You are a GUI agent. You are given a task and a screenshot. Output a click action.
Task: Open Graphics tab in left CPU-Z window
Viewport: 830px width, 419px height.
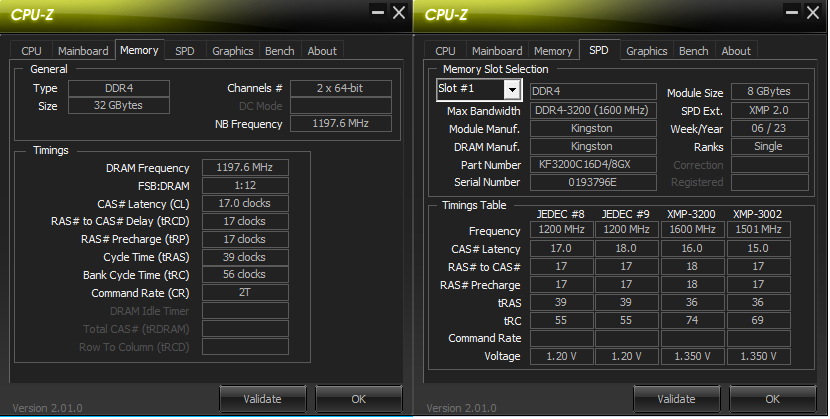[x=232, y=51]
